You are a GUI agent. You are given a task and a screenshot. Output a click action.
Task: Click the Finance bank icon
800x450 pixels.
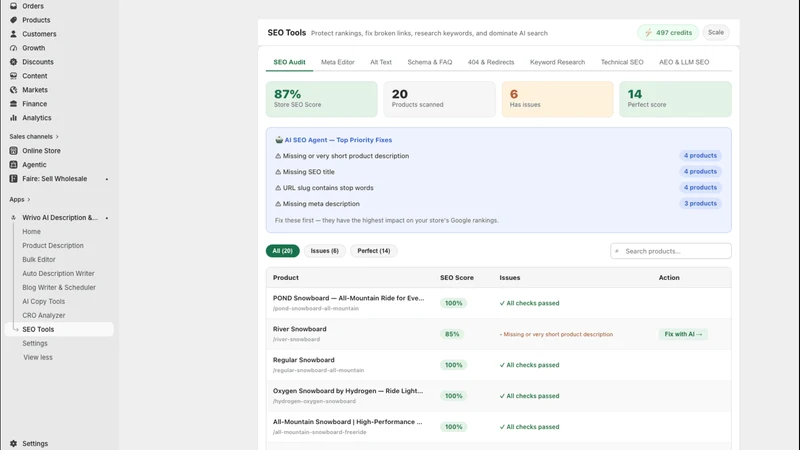tap(13, 104)
